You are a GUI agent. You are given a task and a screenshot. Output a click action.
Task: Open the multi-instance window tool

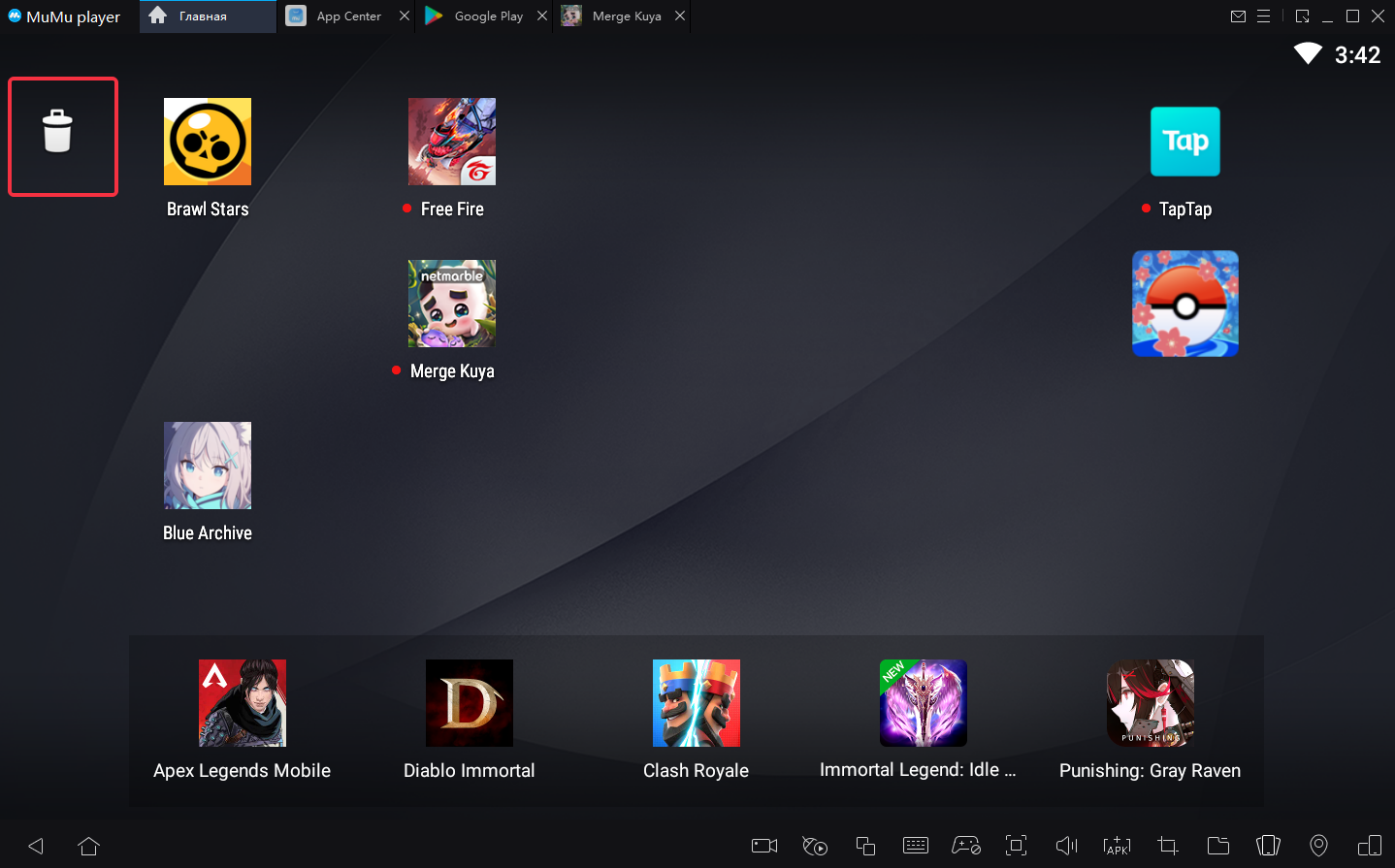(x=865, y=846)
